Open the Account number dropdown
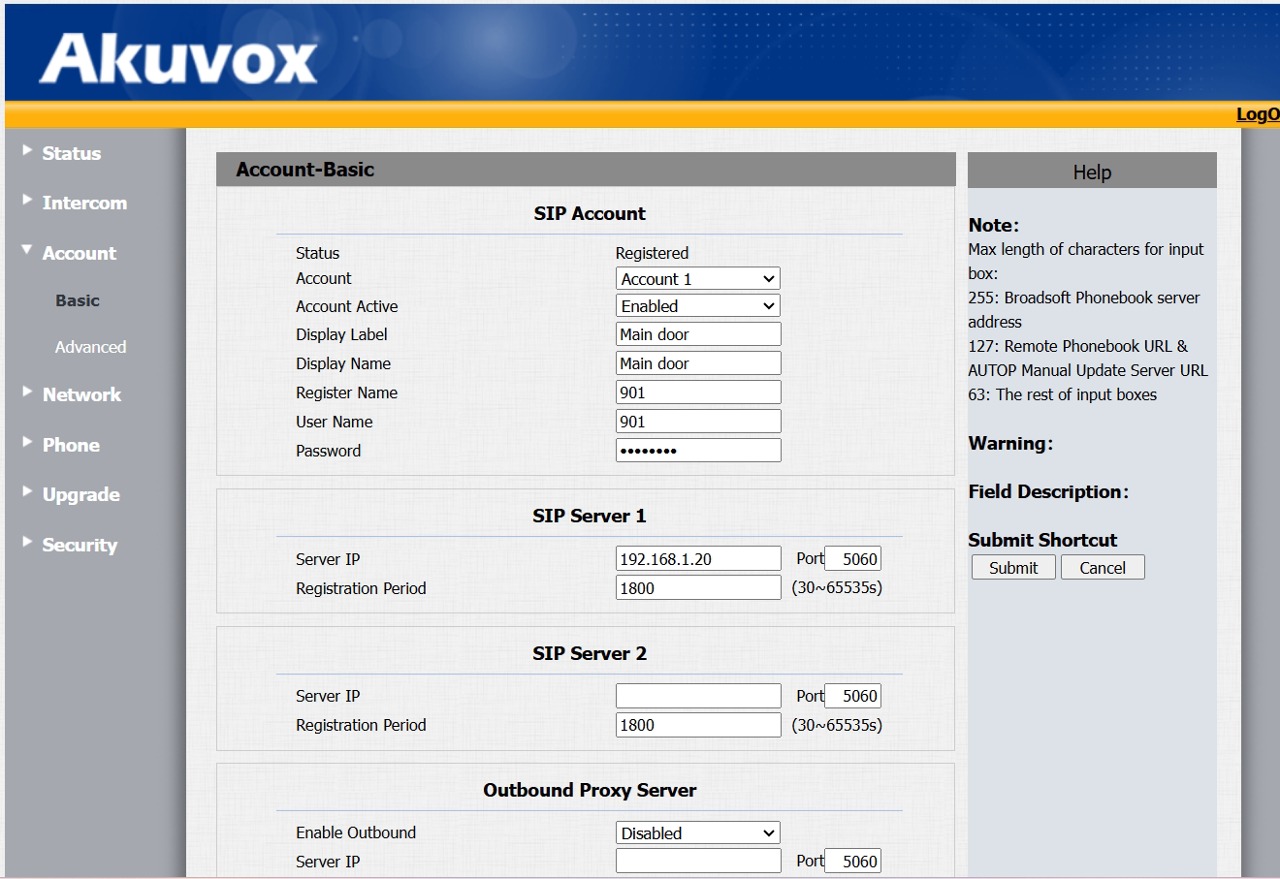This screenshot has height=879, width=1280. (x=697, y=279)
